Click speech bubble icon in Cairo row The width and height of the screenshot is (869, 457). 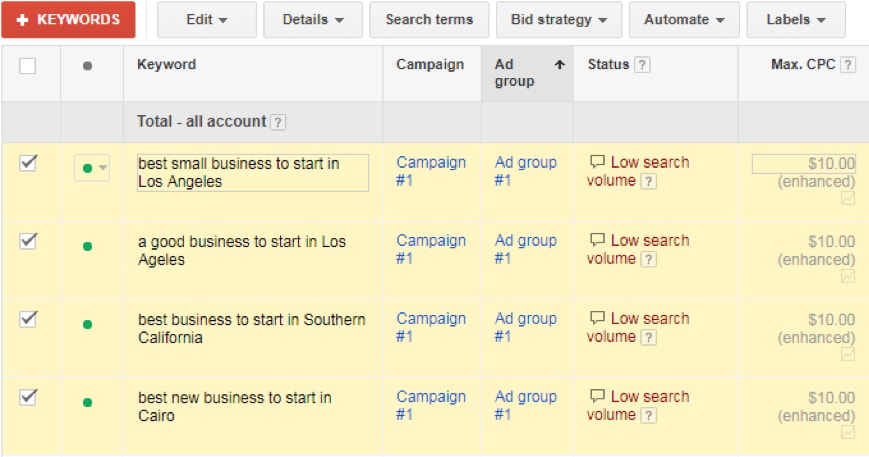coord(597,396)
